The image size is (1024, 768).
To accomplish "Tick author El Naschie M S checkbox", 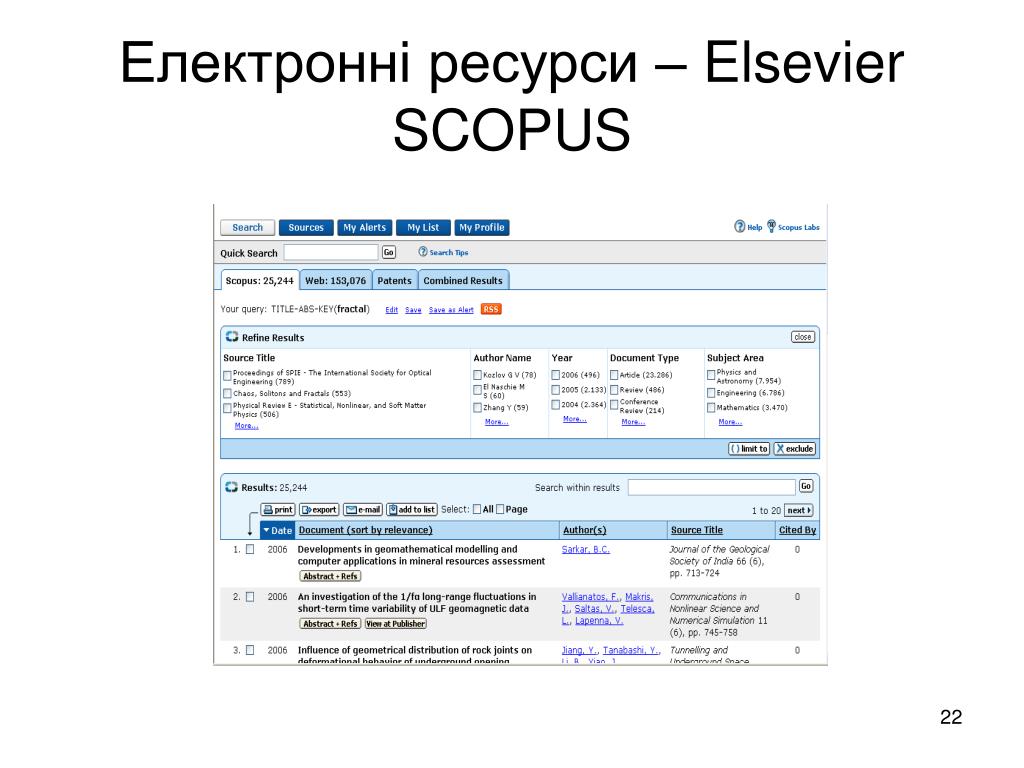I will click(477, 390).
